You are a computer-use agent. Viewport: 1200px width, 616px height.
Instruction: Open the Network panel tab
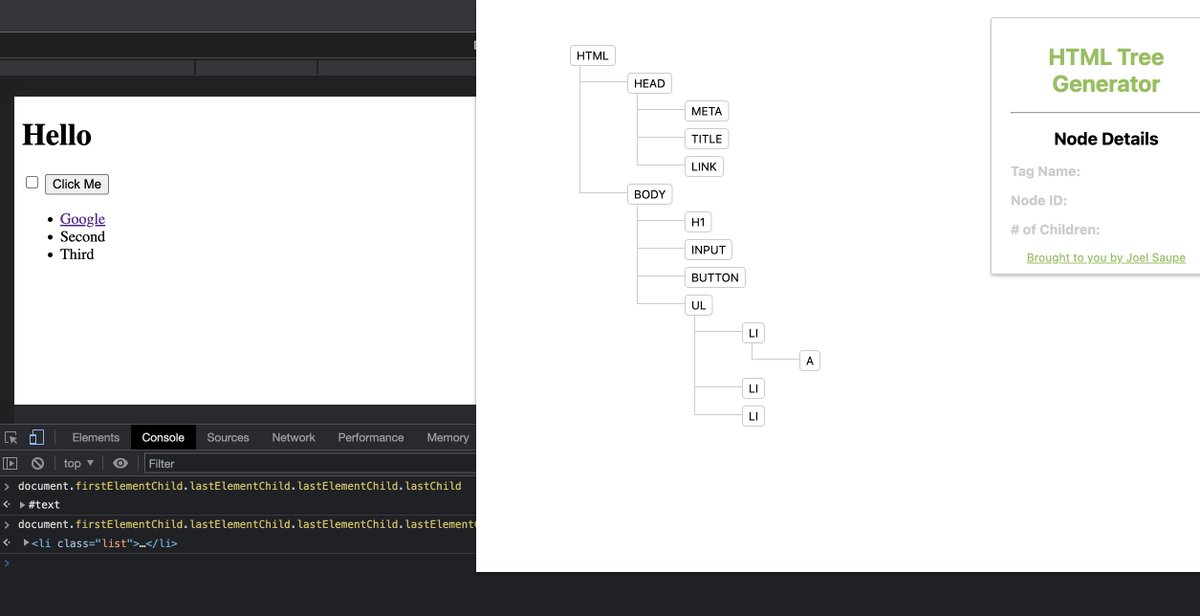293,437
